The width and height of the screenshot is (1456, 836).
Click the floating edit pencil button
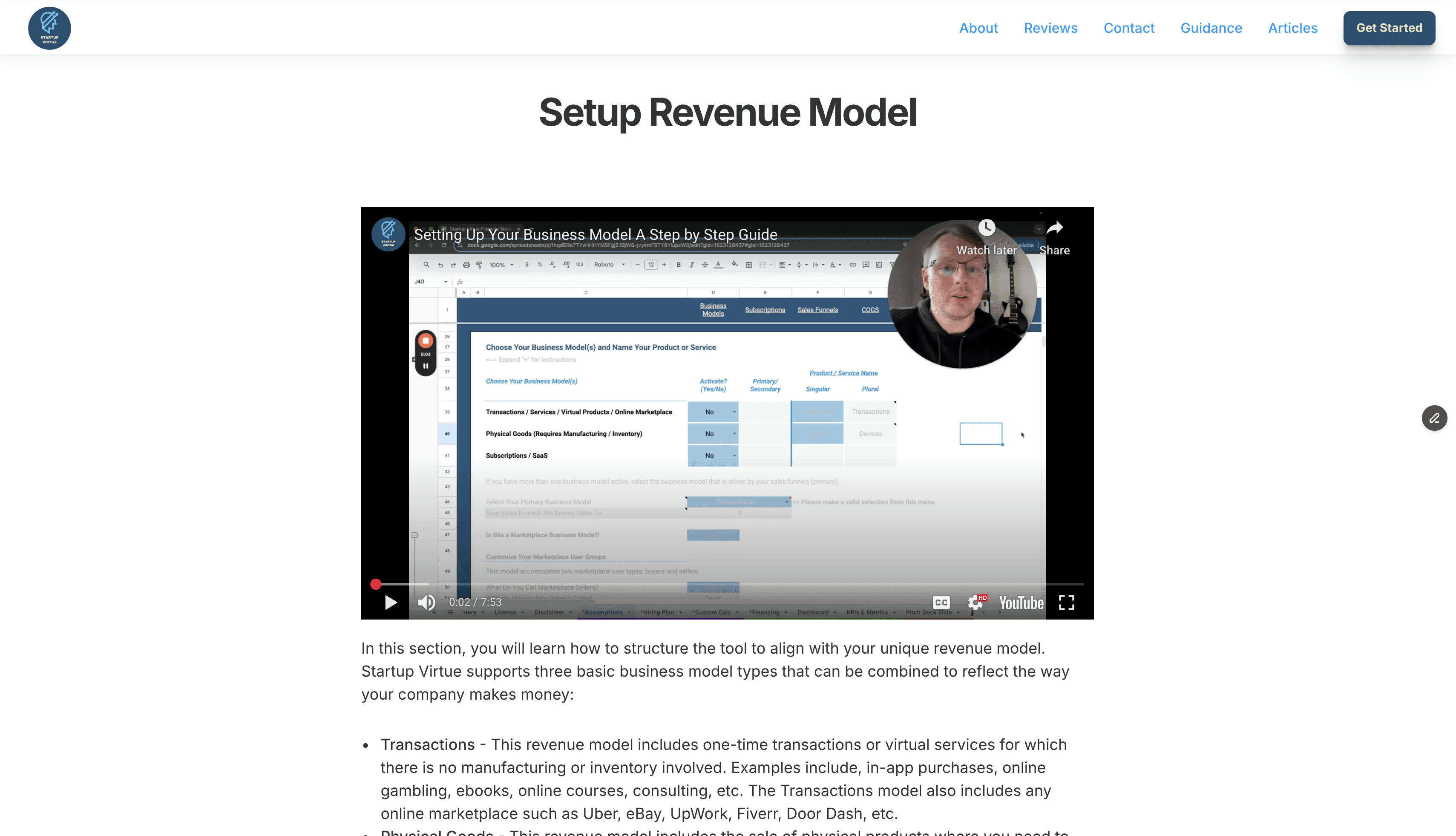point(1434,418)
